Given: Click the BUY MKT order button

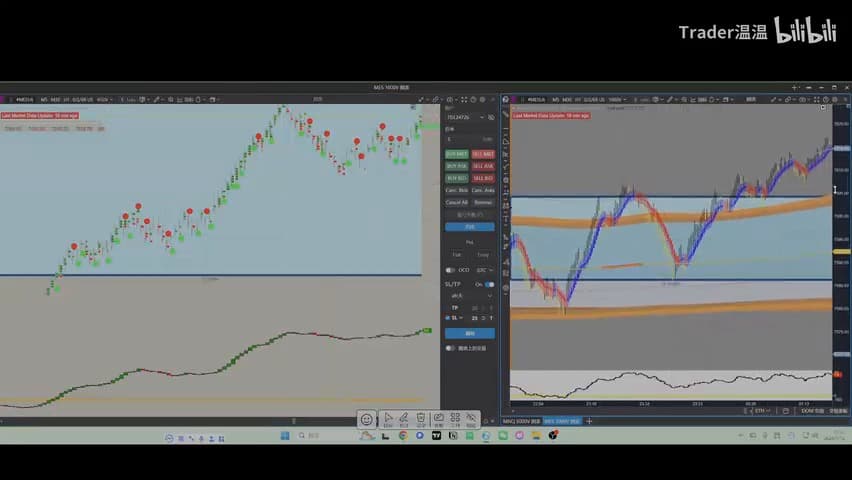Looking at the screenshot, I should pyautogui.click(x=456, y=154).
